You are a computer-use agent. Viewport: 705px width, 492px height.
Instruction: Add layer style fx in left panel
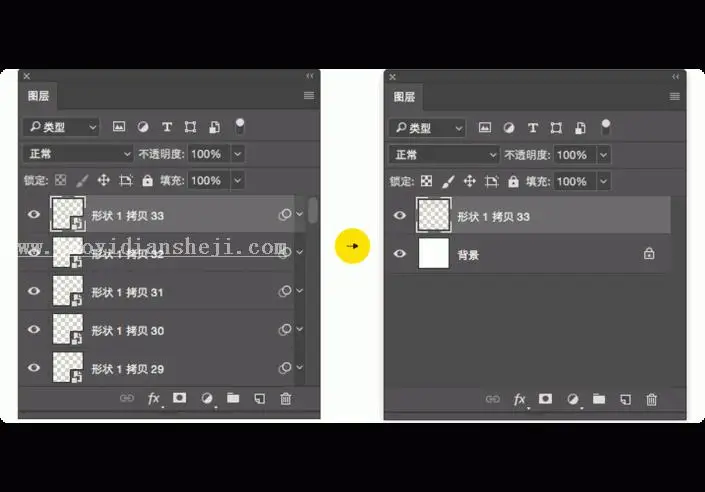[x=154, y=398]
